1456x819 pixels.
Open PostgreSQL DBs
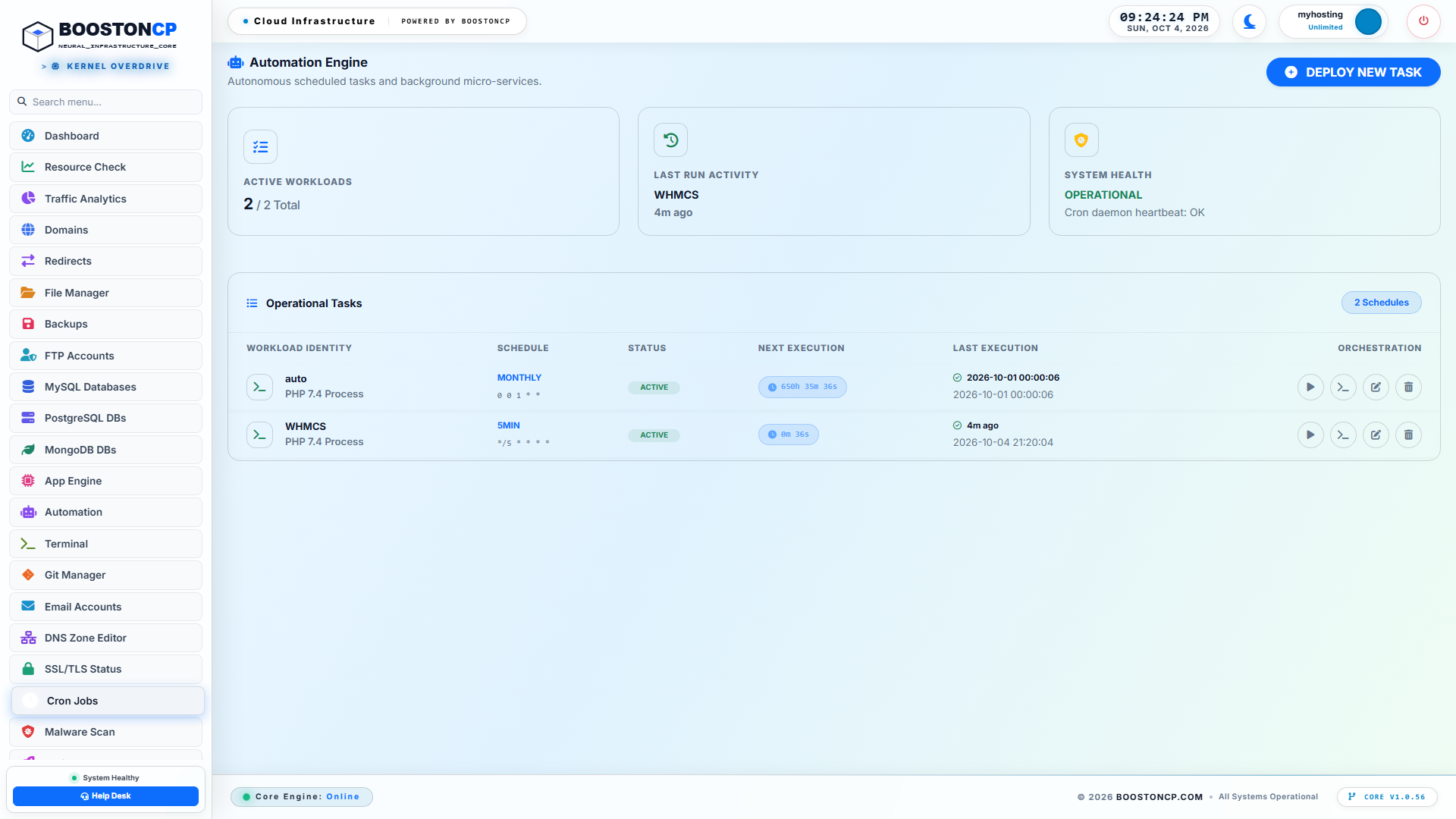click(105, 418)
